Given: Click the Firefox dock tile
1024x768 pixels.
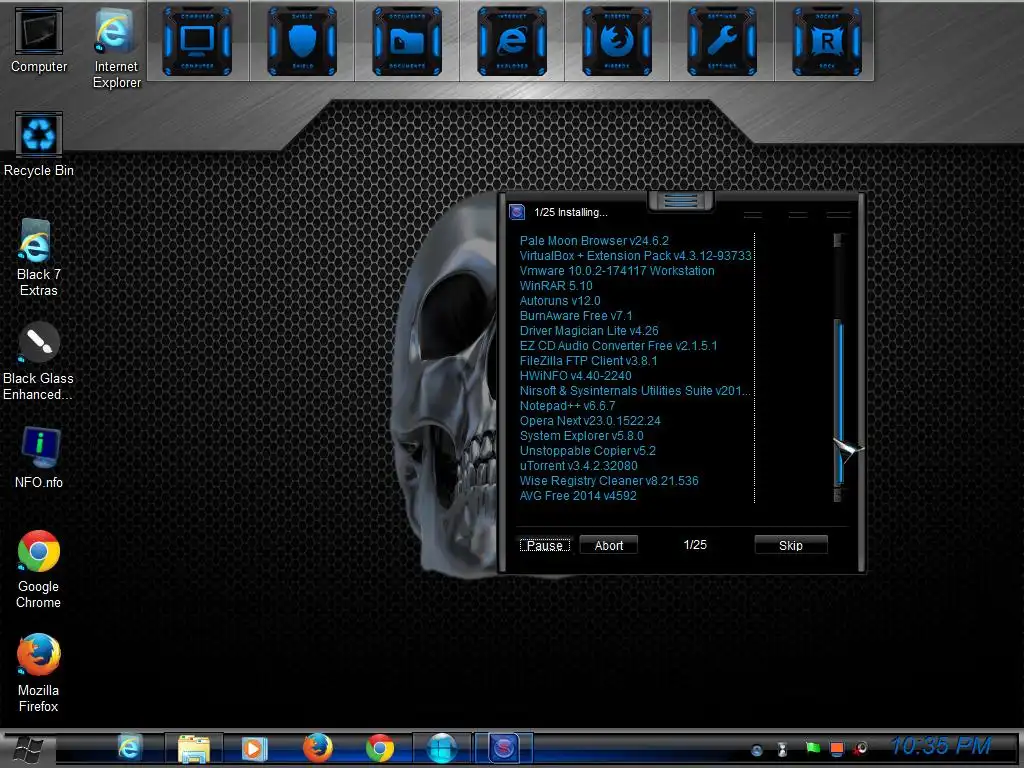Looking at the screenshot, I should (x=617, y=41).
